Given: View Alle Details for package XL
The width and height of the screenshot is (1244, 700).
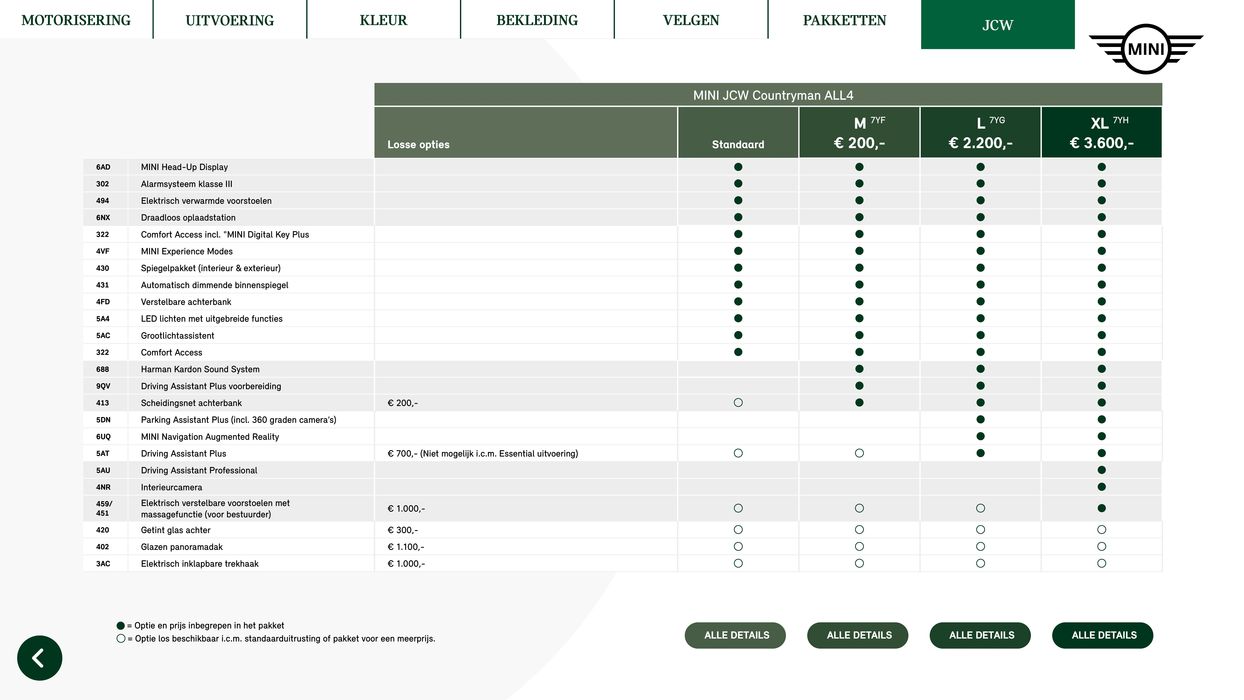Looking at the screenshot, I should coord(1103,635).
